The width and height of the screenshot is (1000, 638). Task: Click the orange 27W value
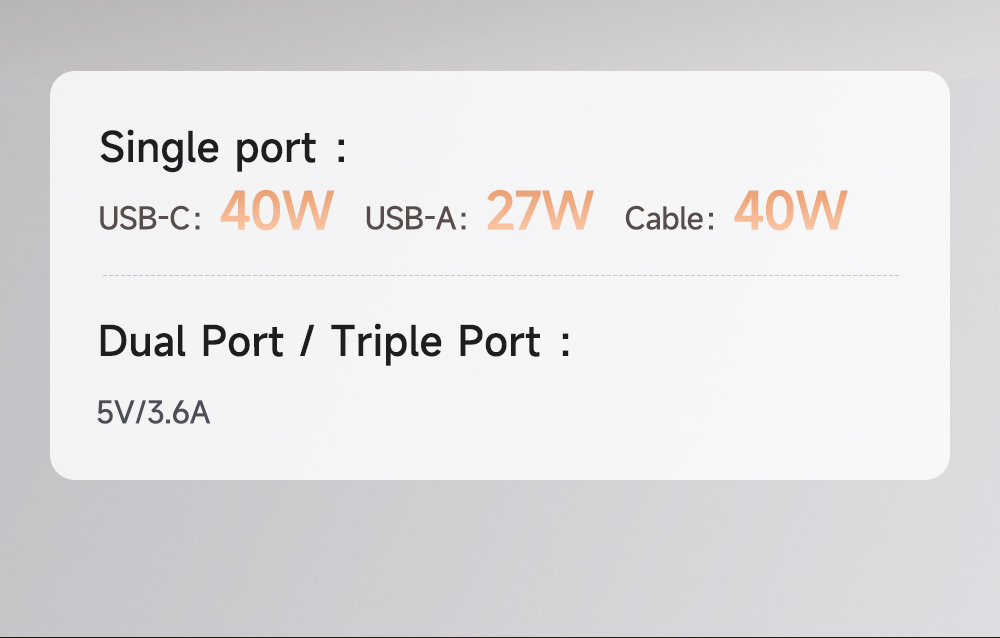(540, 210)
